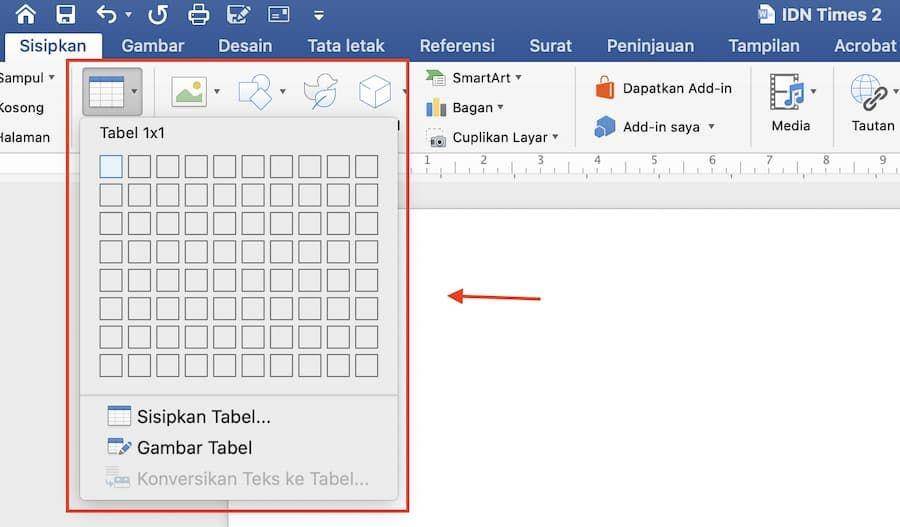The height and width of the screenshot is (527, 900).
Task: Click the blue Add-in saya hexagon icon
Action: pos(605,127)
